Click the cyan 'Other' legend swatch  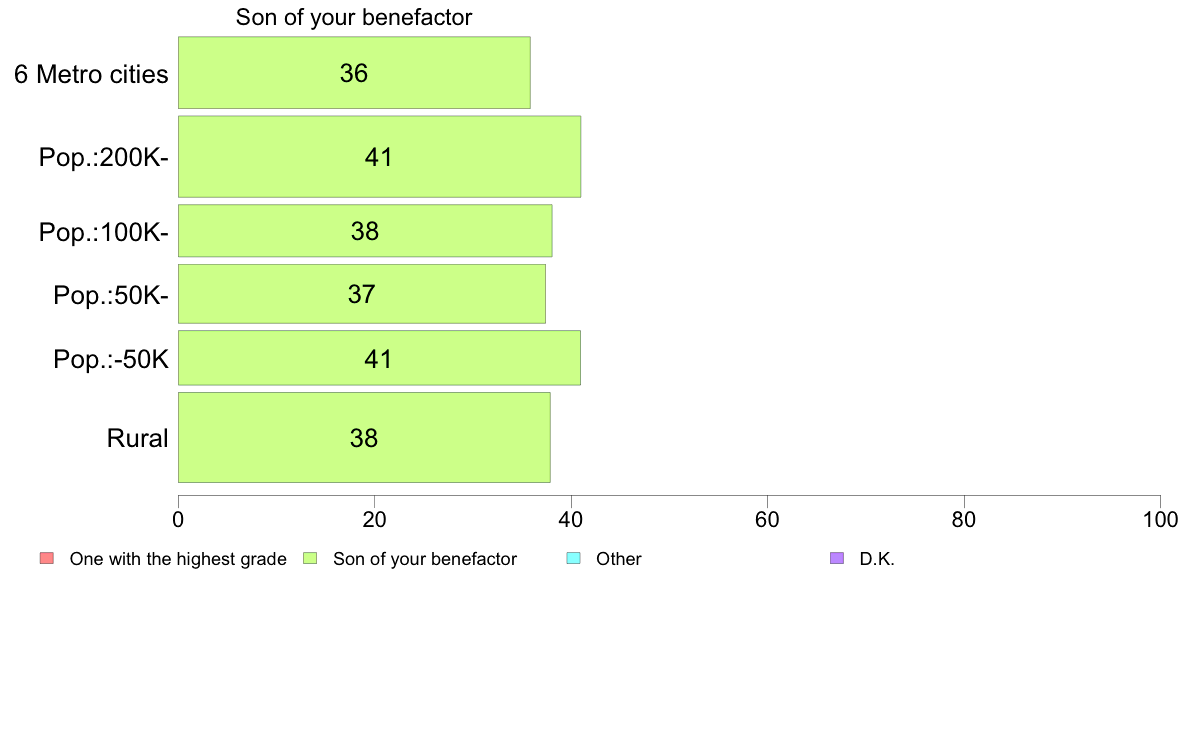click(x=573, y=558)
